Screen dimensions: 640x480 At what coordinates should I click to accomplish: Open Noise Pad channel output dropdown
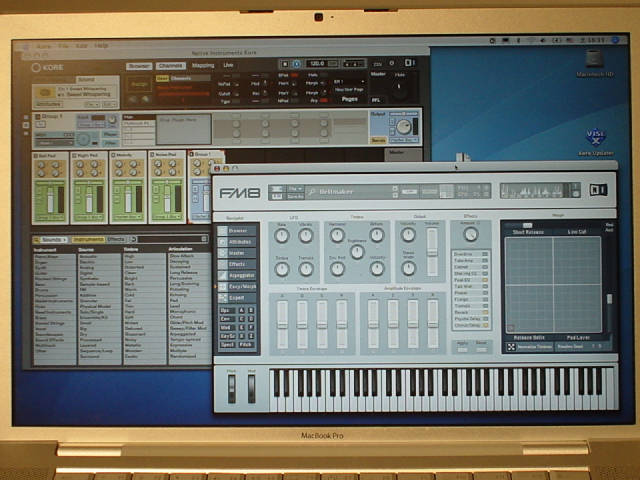coord(167,217)
